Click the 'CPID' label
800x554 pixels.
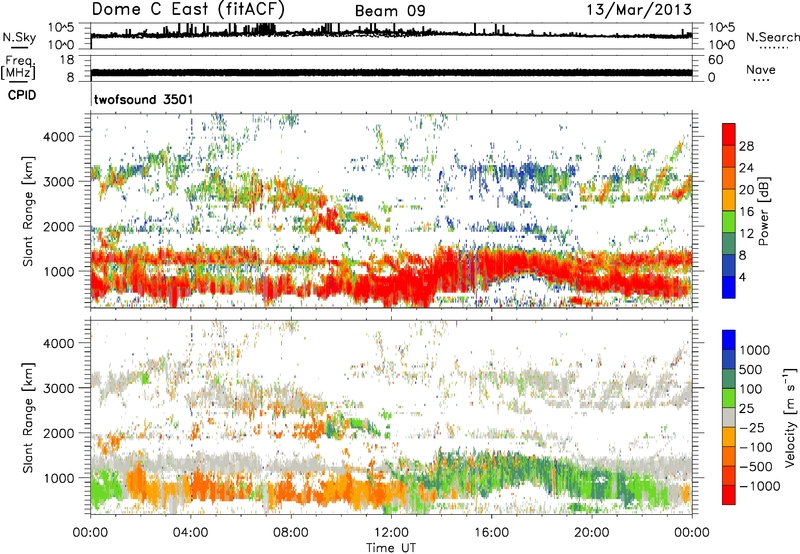22,95
